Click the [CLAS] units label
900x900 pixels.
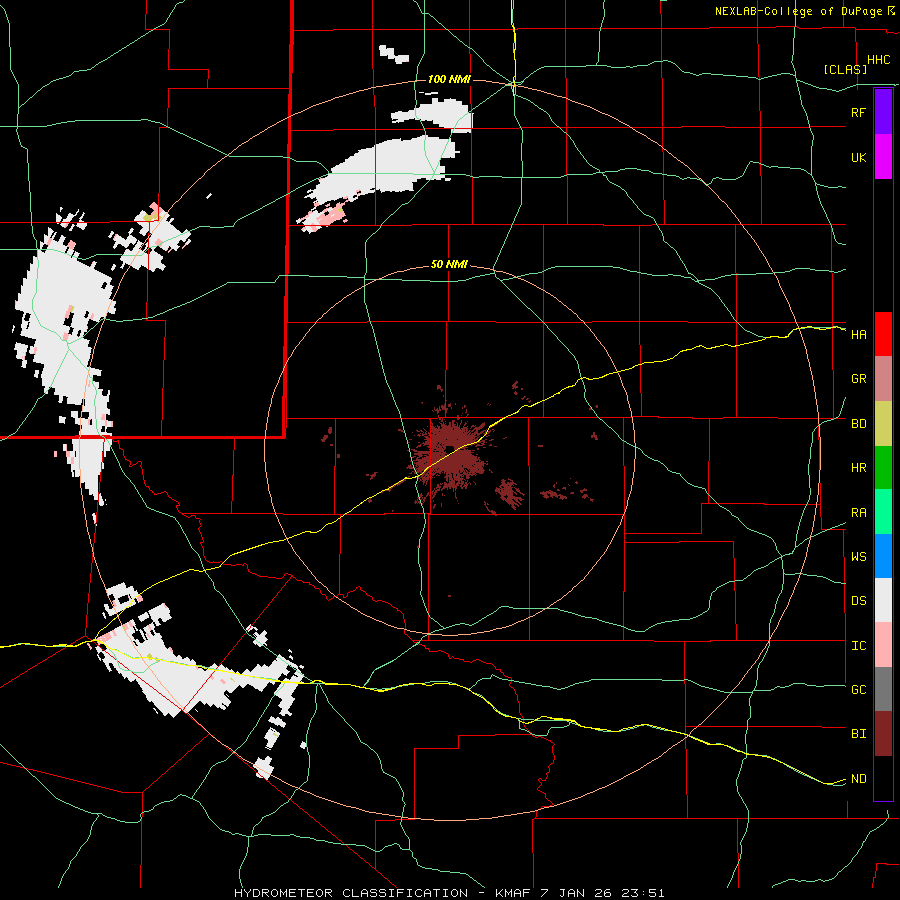click(x=845, y=69)
